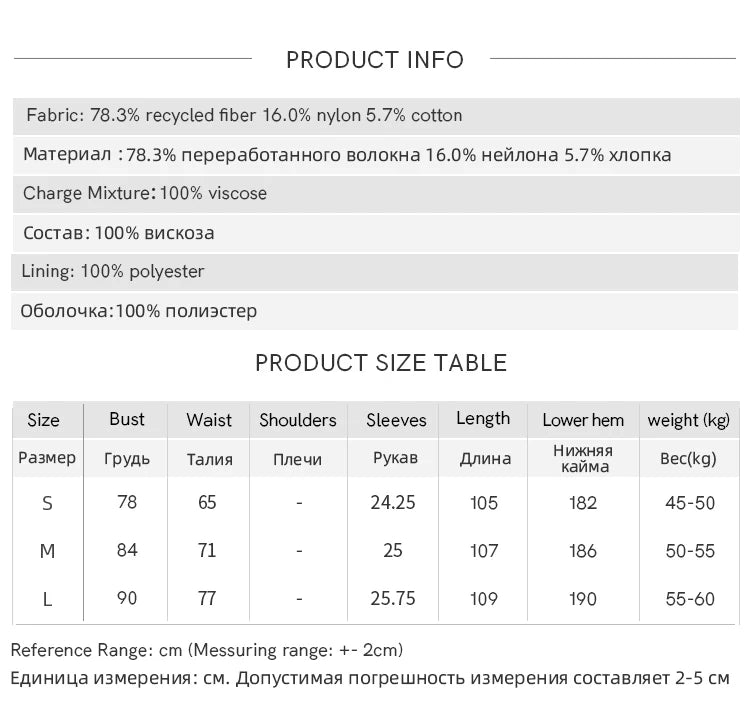
Task: Click the Waist column header
Action: 209,420
